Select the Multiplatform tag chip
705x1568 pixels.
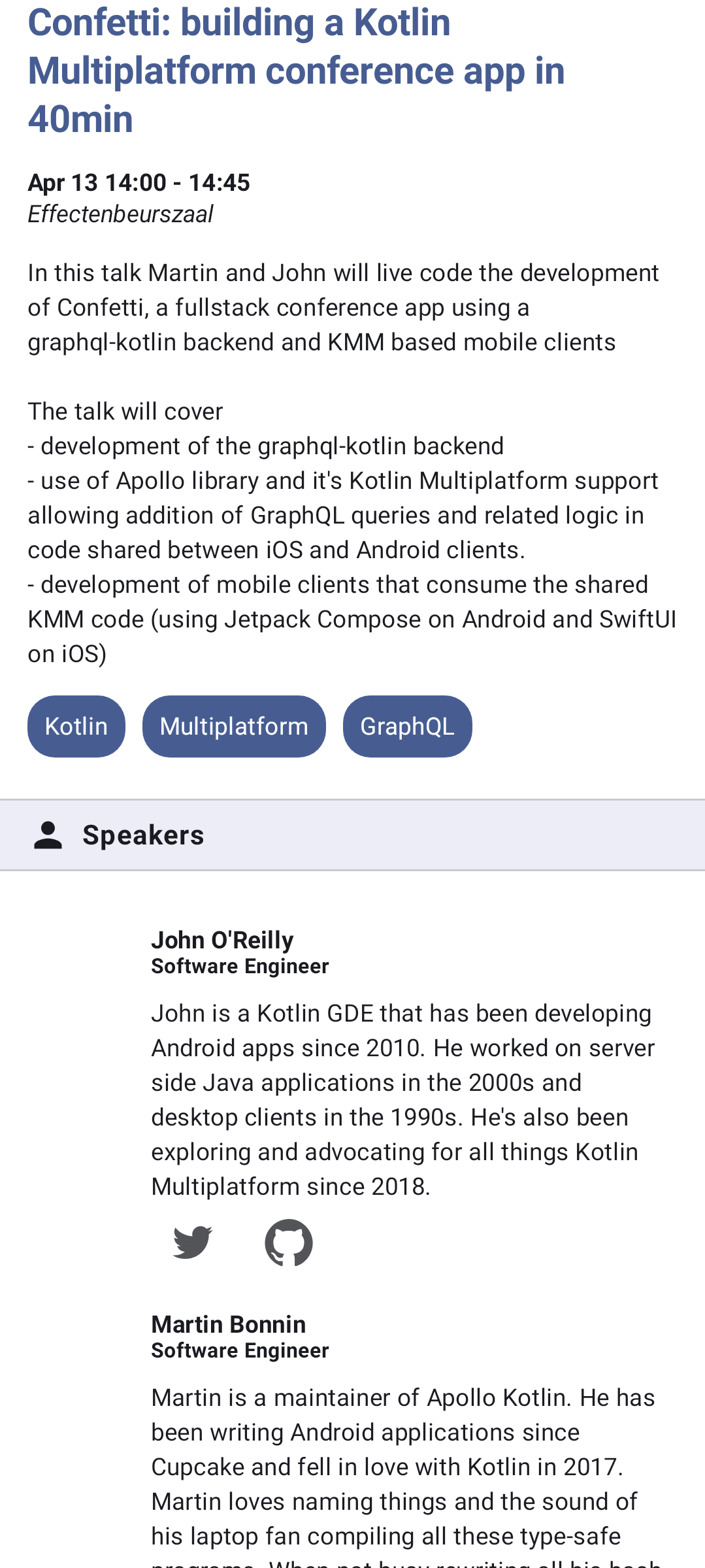(x=234, y=726)
